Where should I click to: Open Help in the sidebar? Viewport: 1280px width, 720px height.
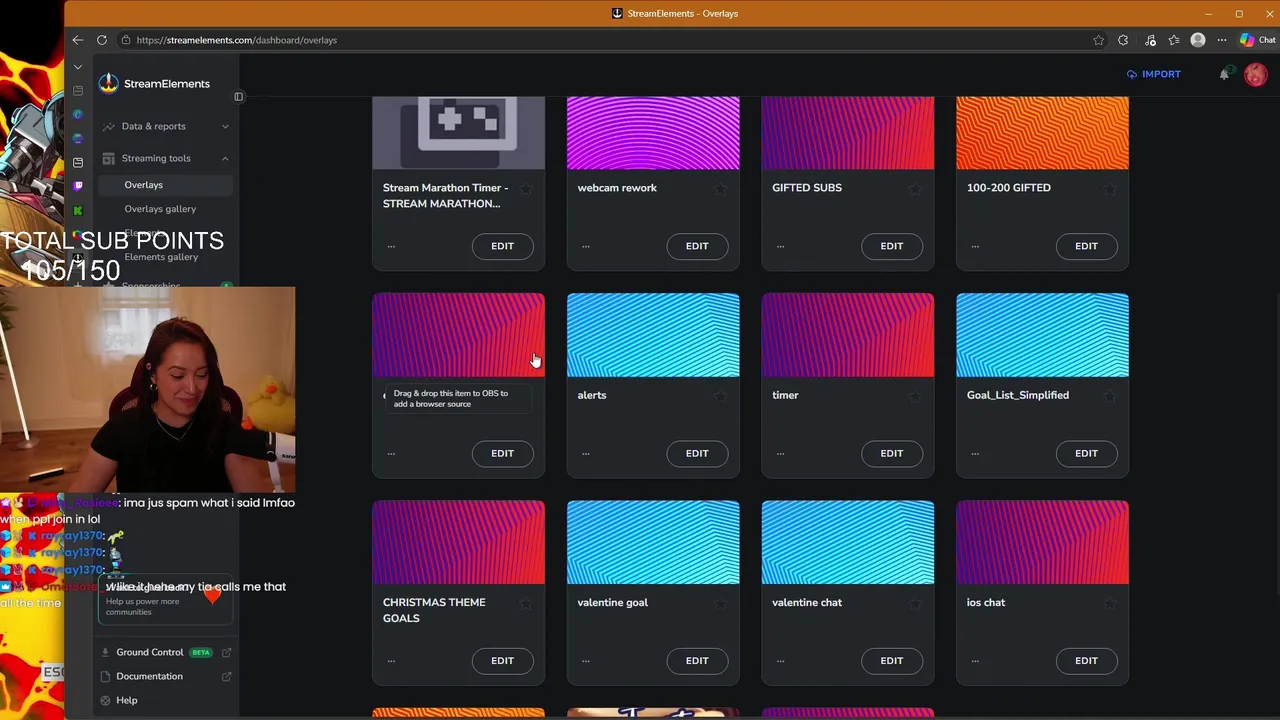126,701
